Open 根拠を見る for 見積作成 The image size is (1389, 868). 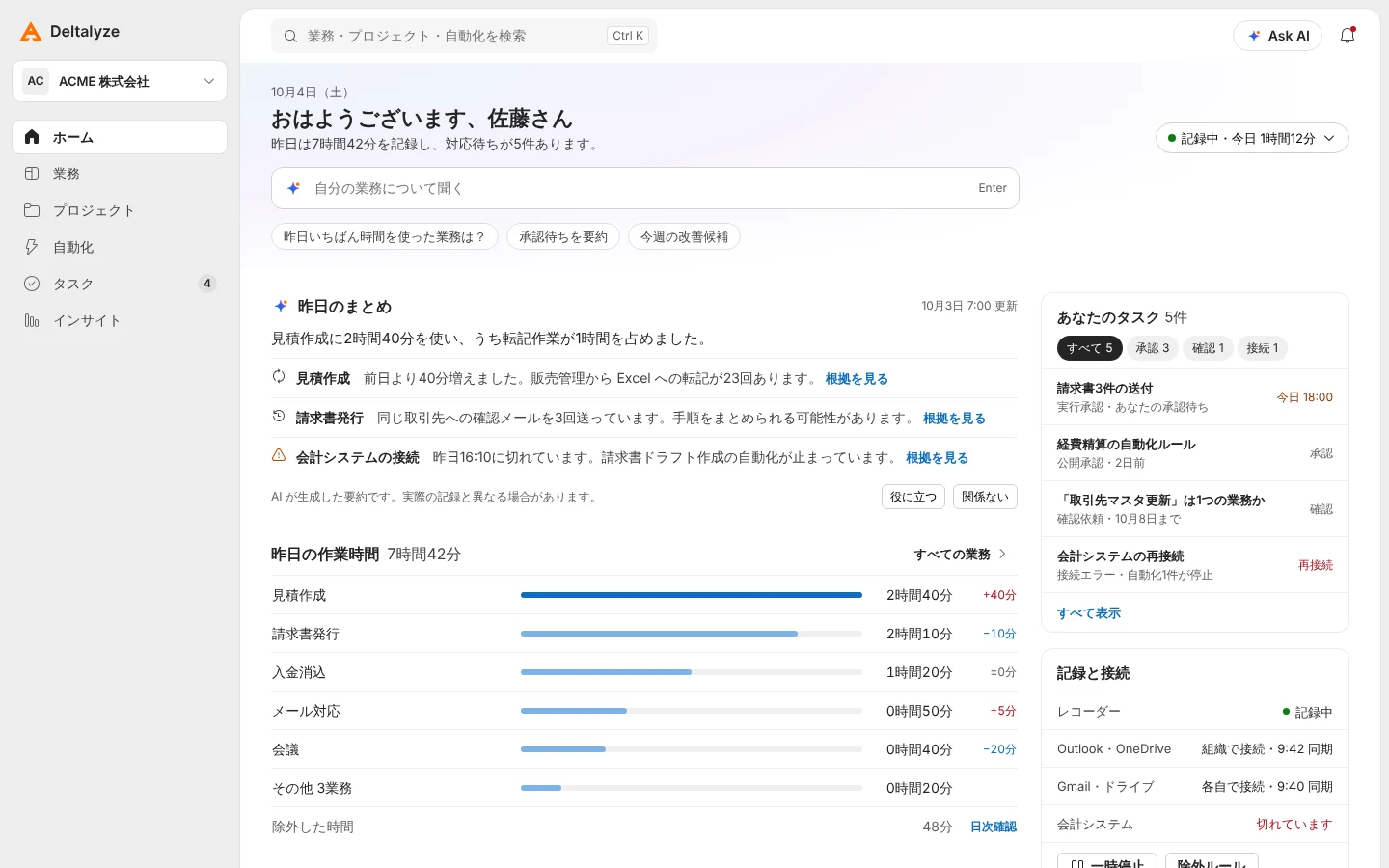pos(857,379)
